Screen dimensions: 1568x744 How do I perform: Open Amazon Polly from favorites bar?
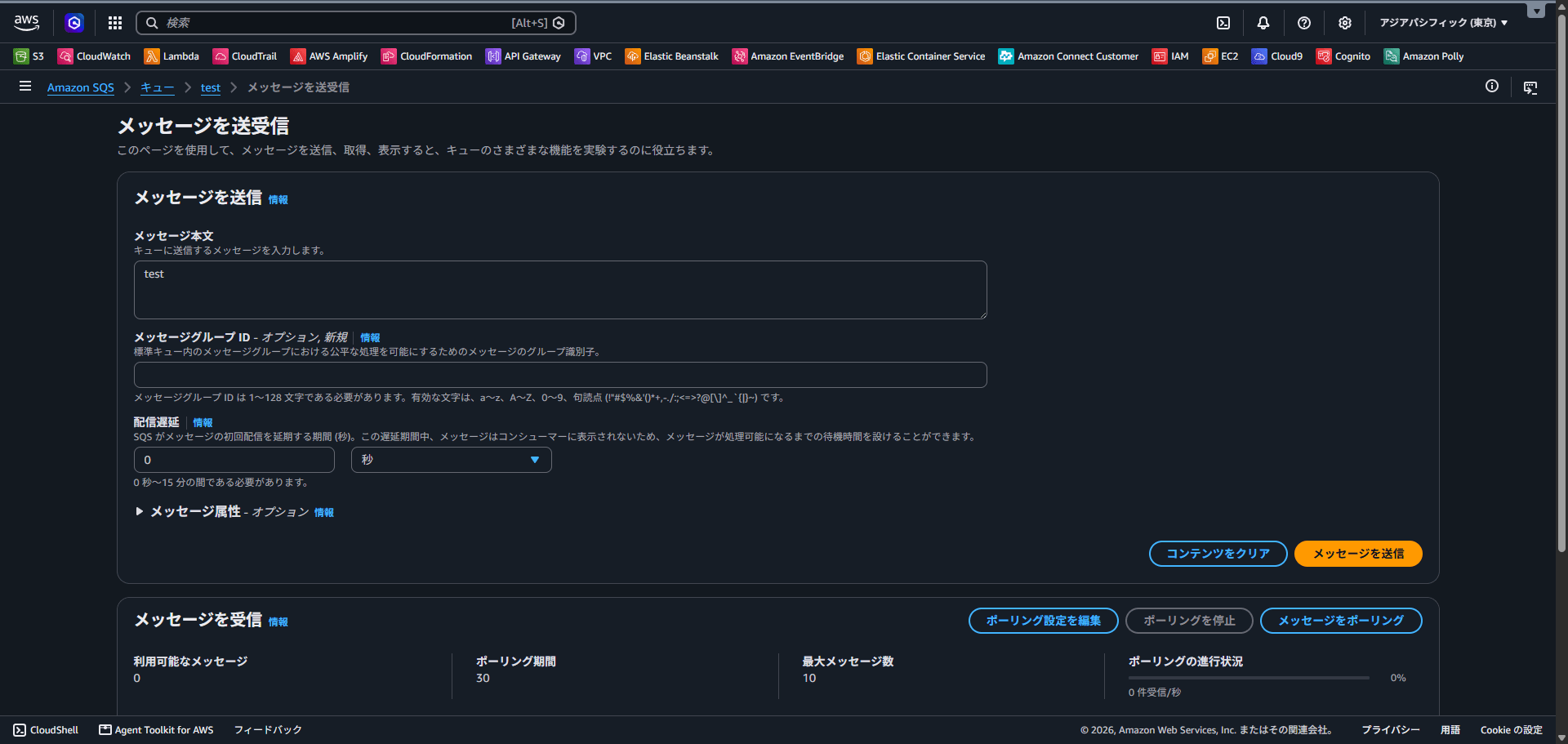coord(1423,56)
